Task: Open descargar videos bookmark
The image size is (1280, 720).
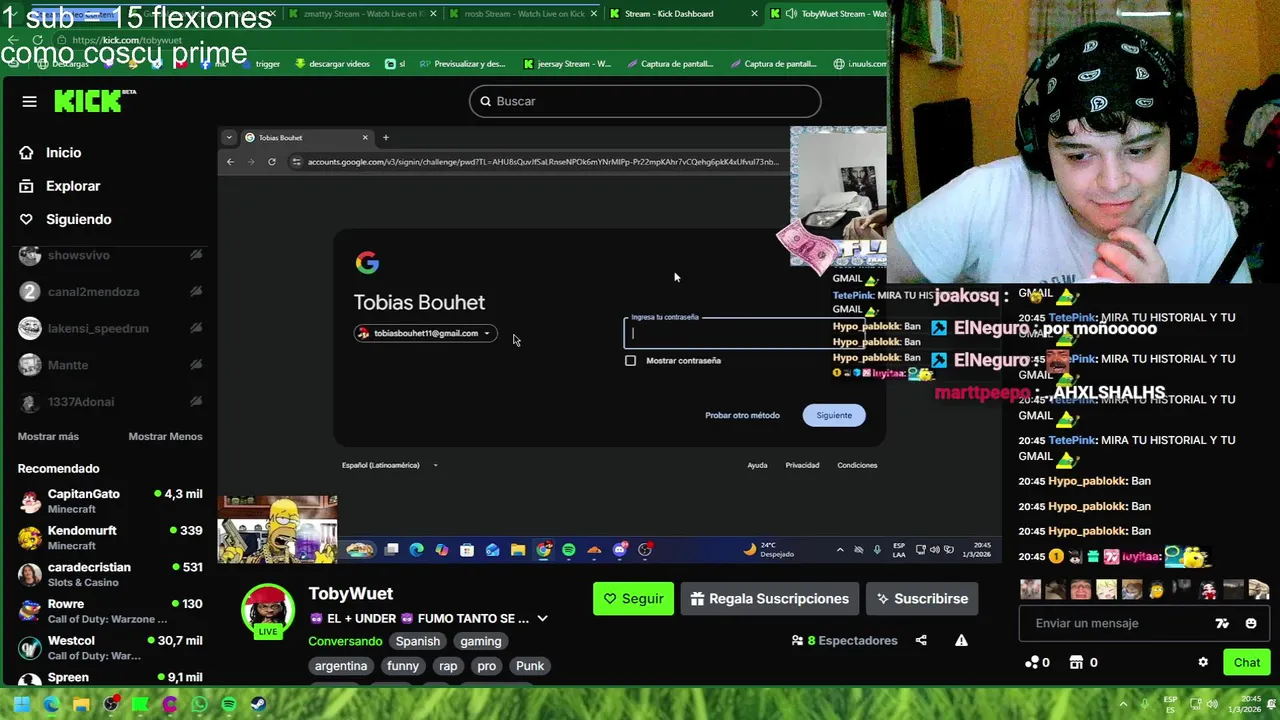Action: click(333, 64)
